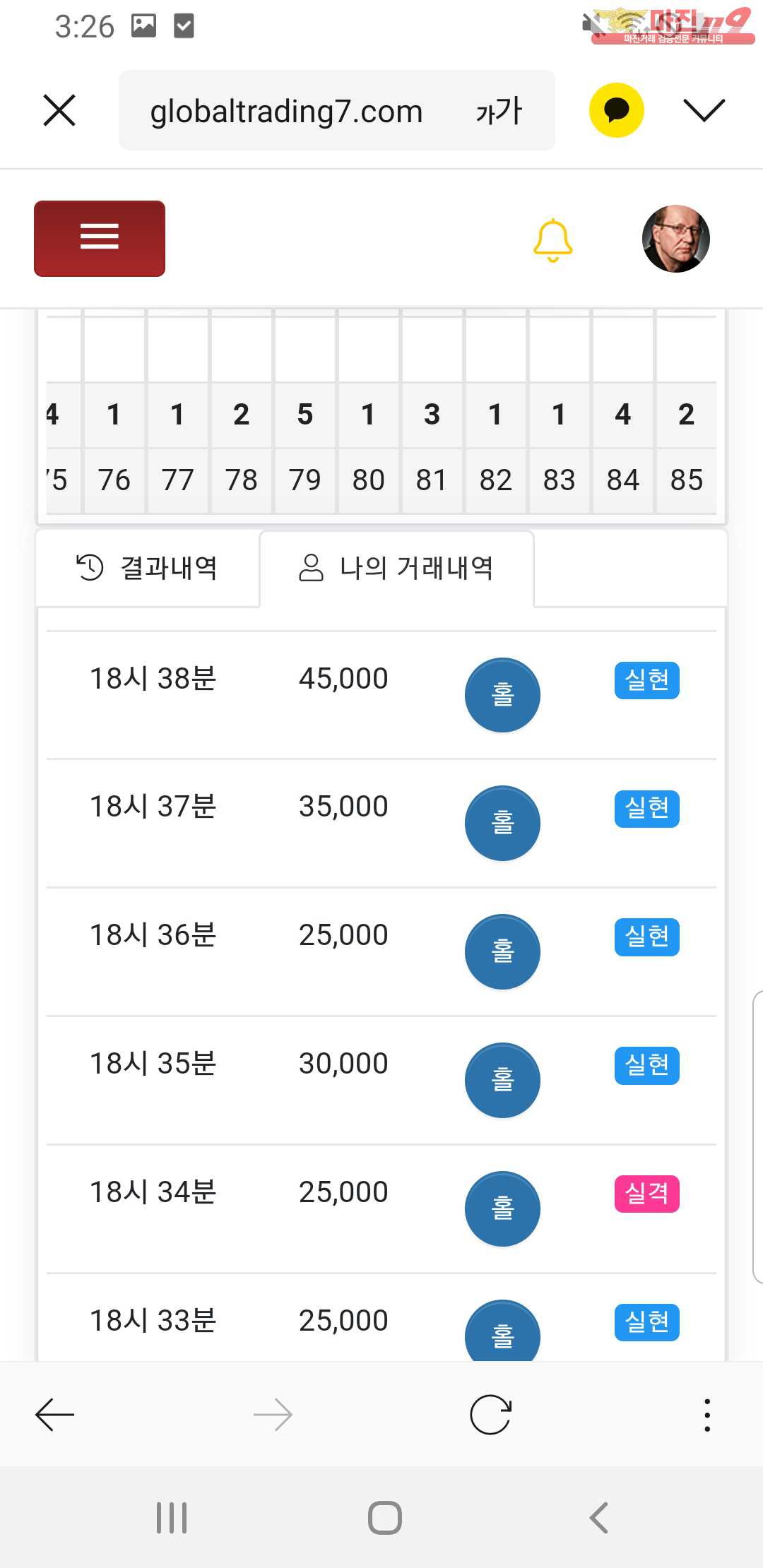Select the 나의 거래내역 tab

(x=396, y=568)
